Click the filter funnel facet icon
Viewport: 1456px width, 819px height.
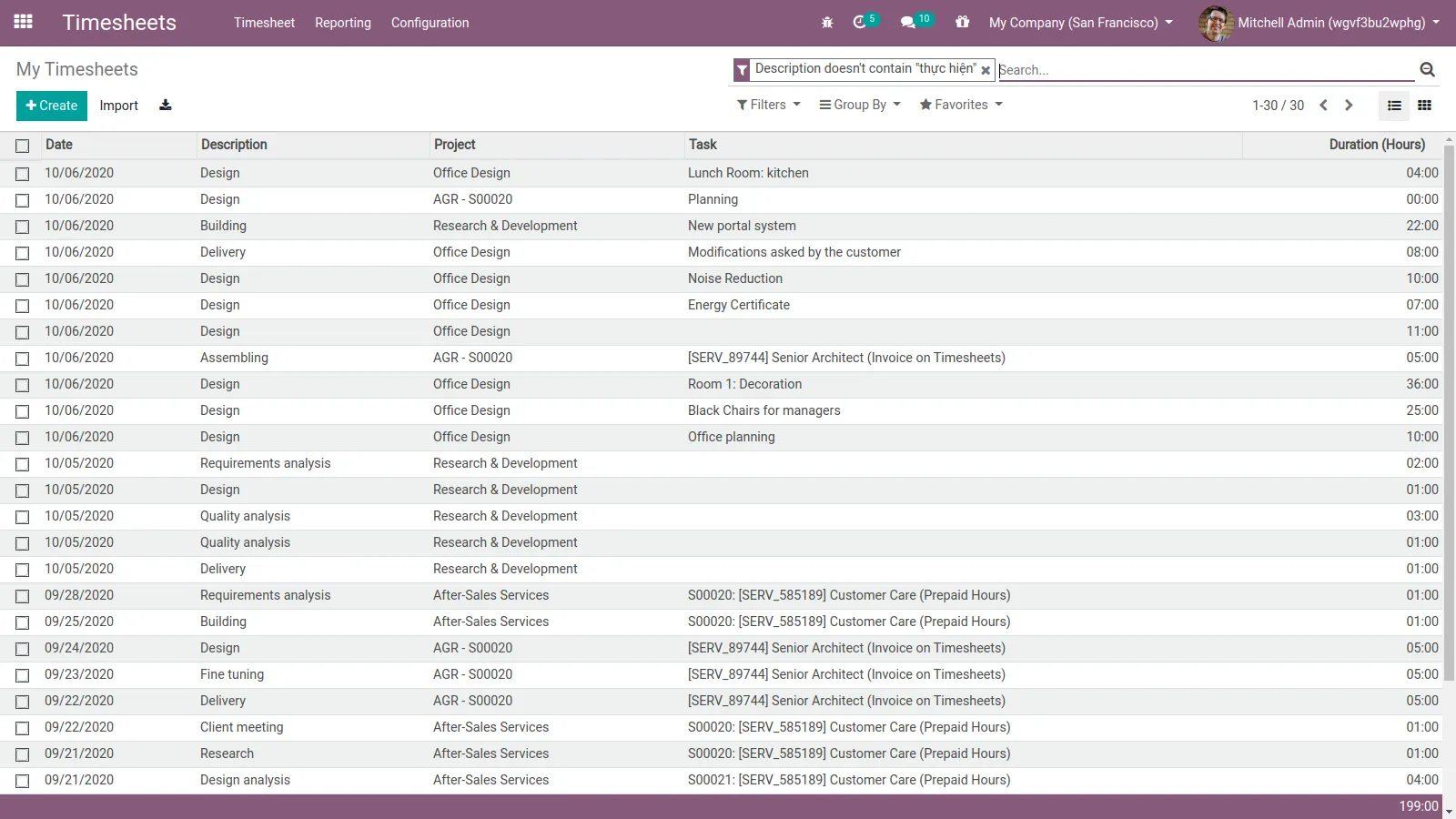743,69
